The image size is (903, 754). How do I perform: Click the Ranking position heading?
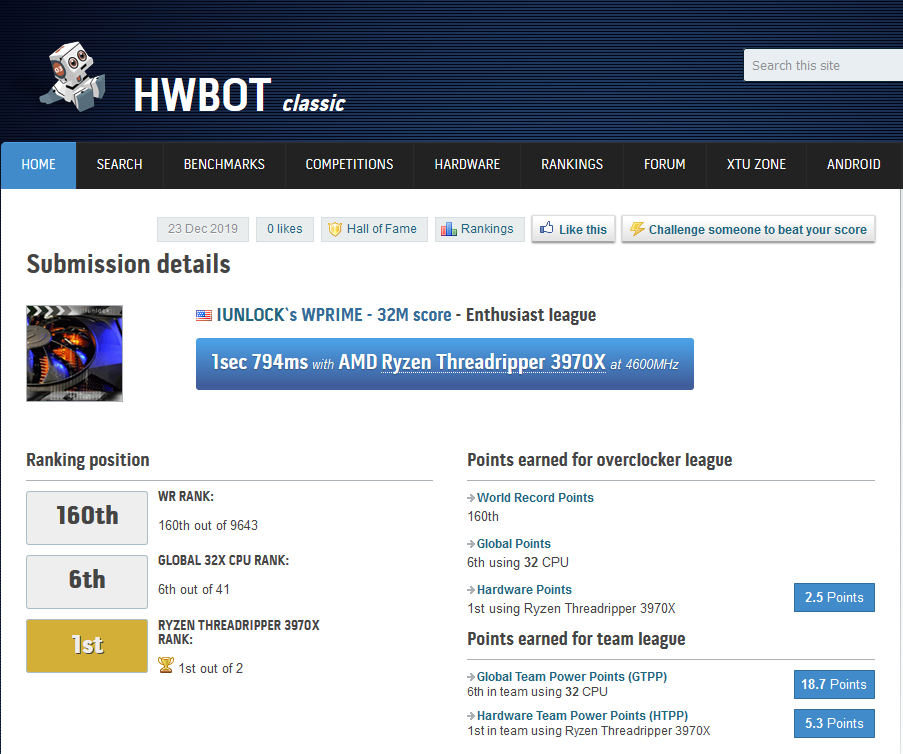(x=88, y=460)
